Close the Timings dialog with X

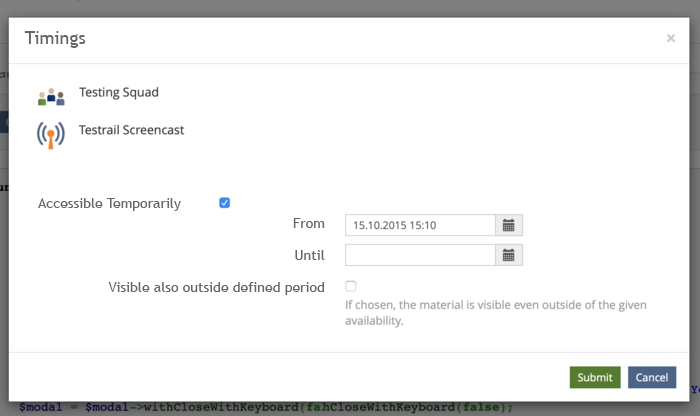pos(670,39)
